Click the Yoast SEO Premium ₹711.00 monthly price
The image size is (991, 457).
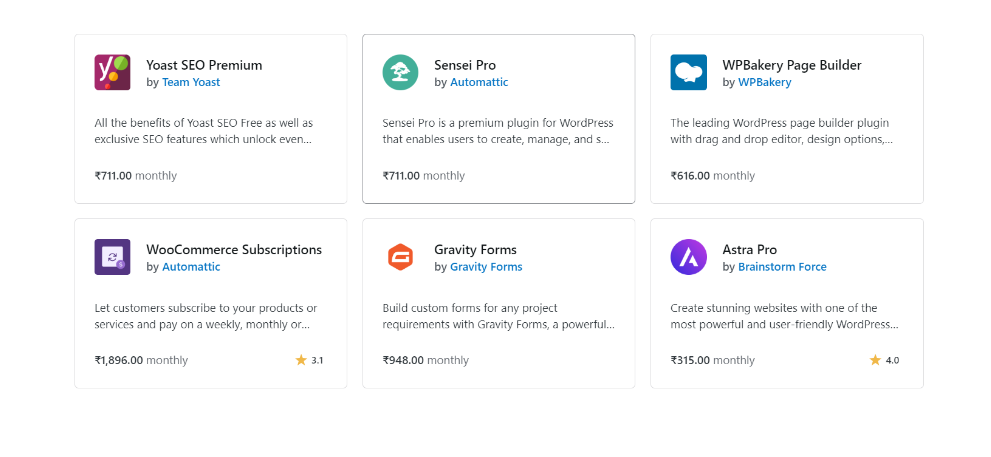[136, 176]
